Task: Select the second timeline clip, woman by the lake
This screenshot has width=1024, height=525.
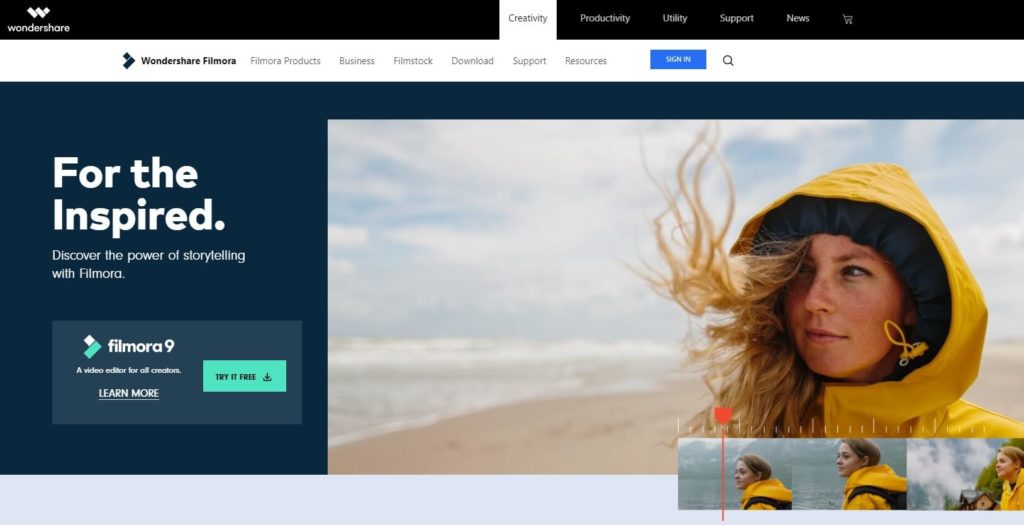Action: (x=849, y=474)
